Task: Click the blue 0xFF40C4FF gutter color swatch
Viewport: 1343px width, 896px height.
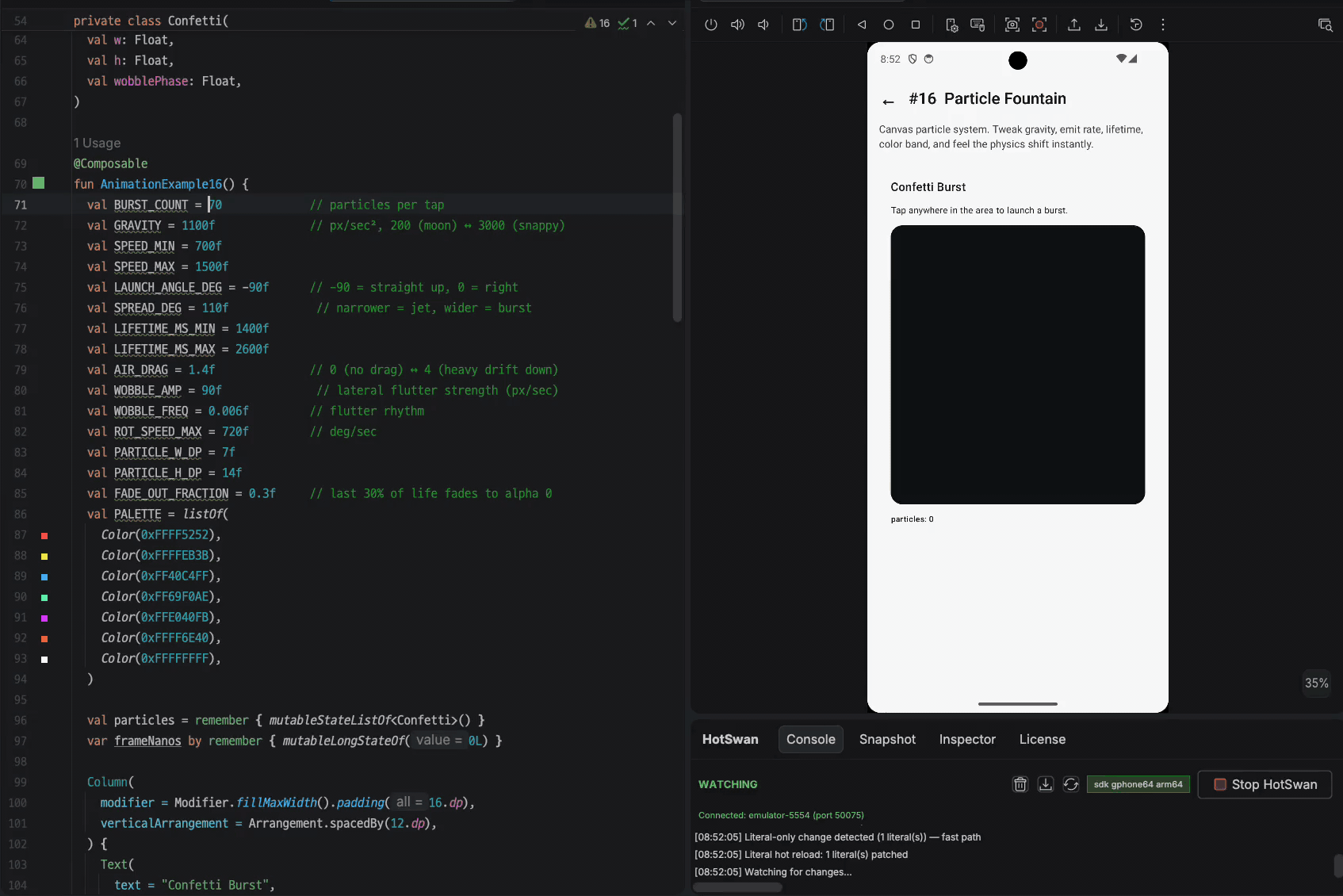Action: click(x=44, y=577)
